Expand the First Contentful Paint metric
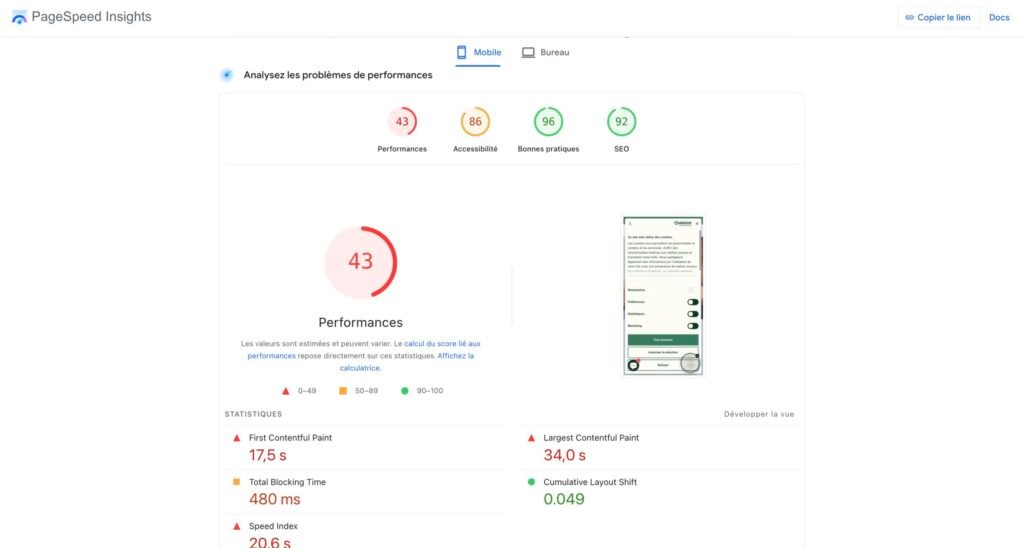 pos(290,438)
